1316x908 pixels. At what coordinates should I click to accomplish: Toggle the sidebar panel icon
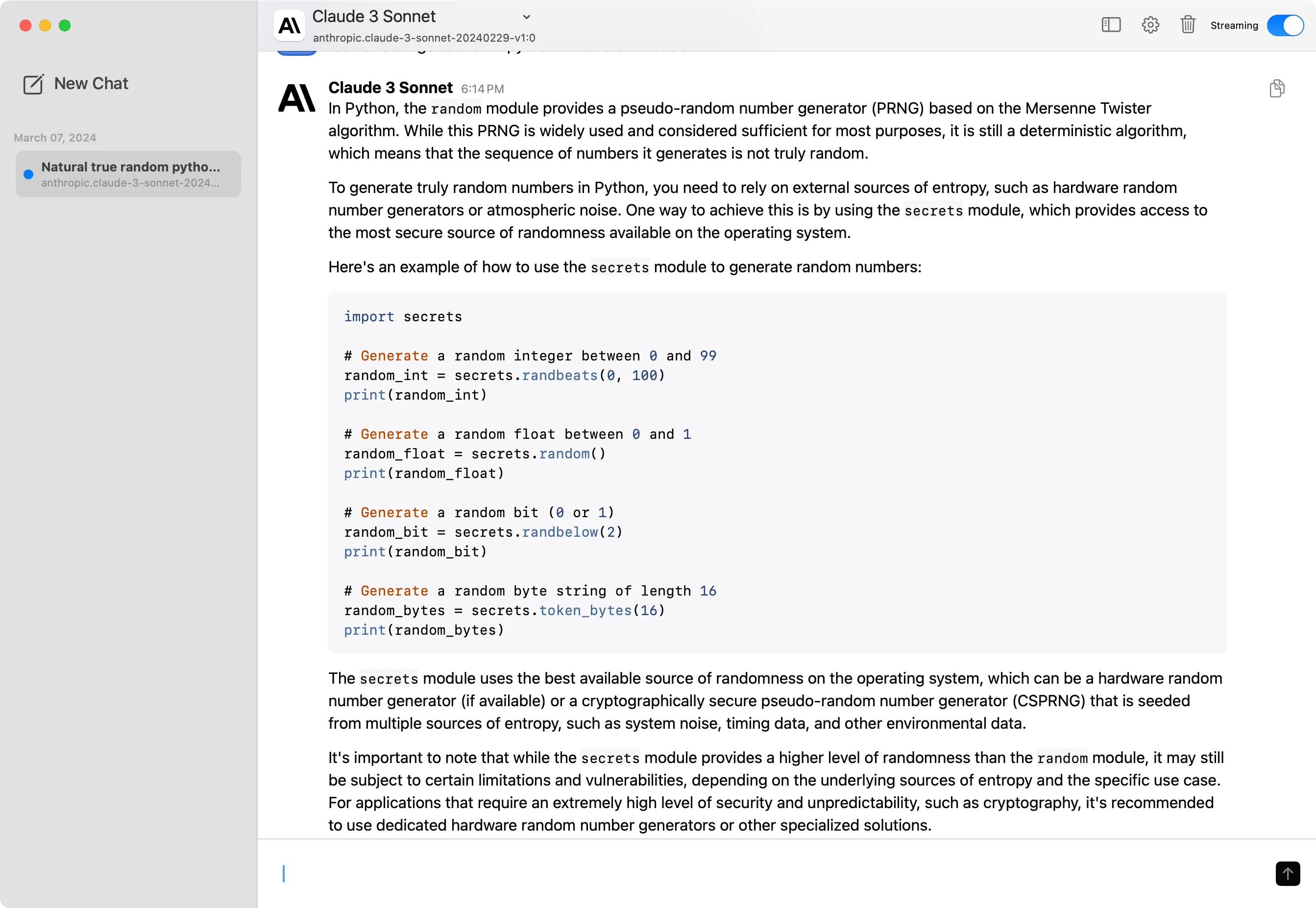pos(1111,25)
